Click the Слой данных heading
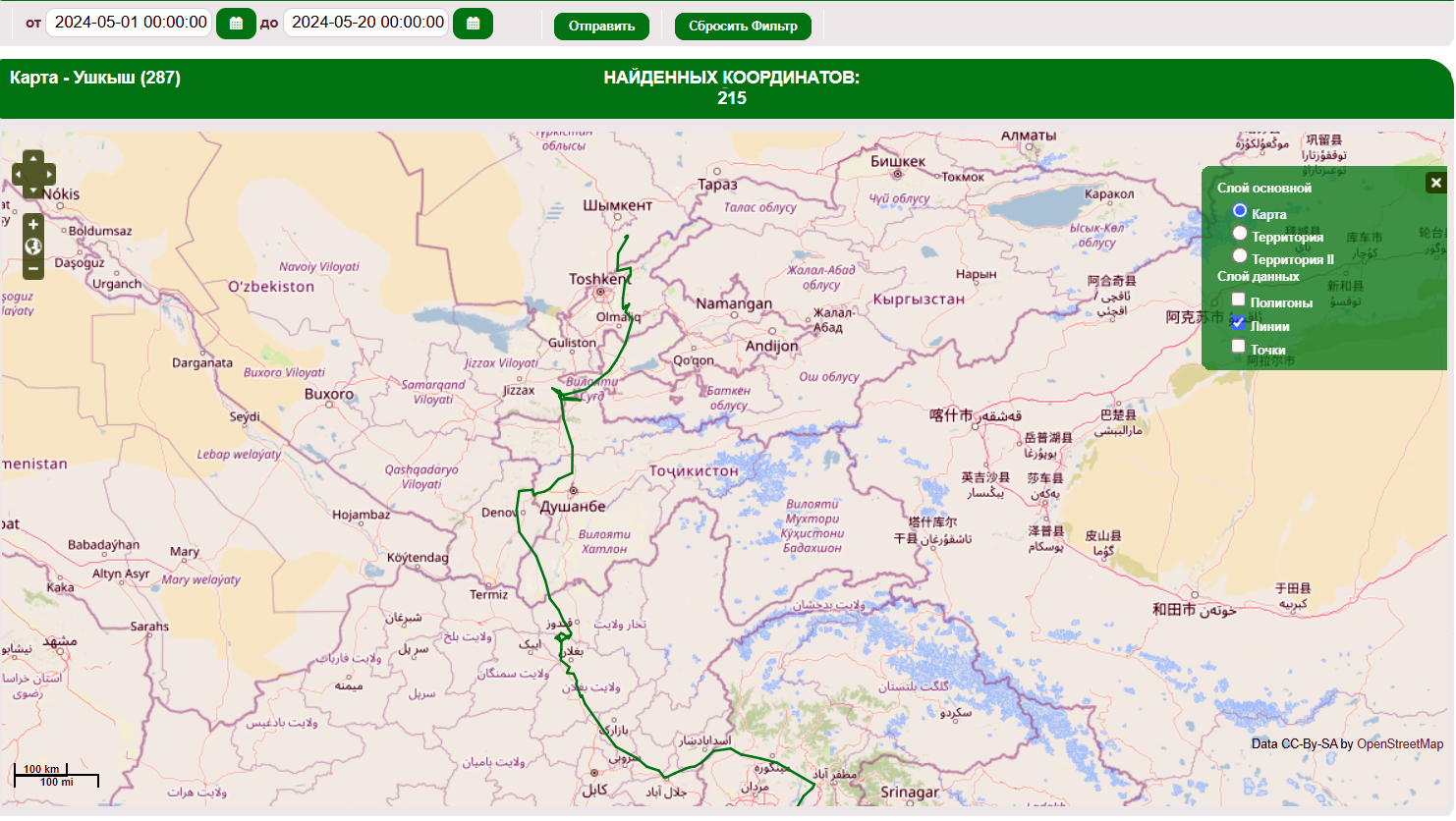 pyautogui.click(x=1258, y=276)
